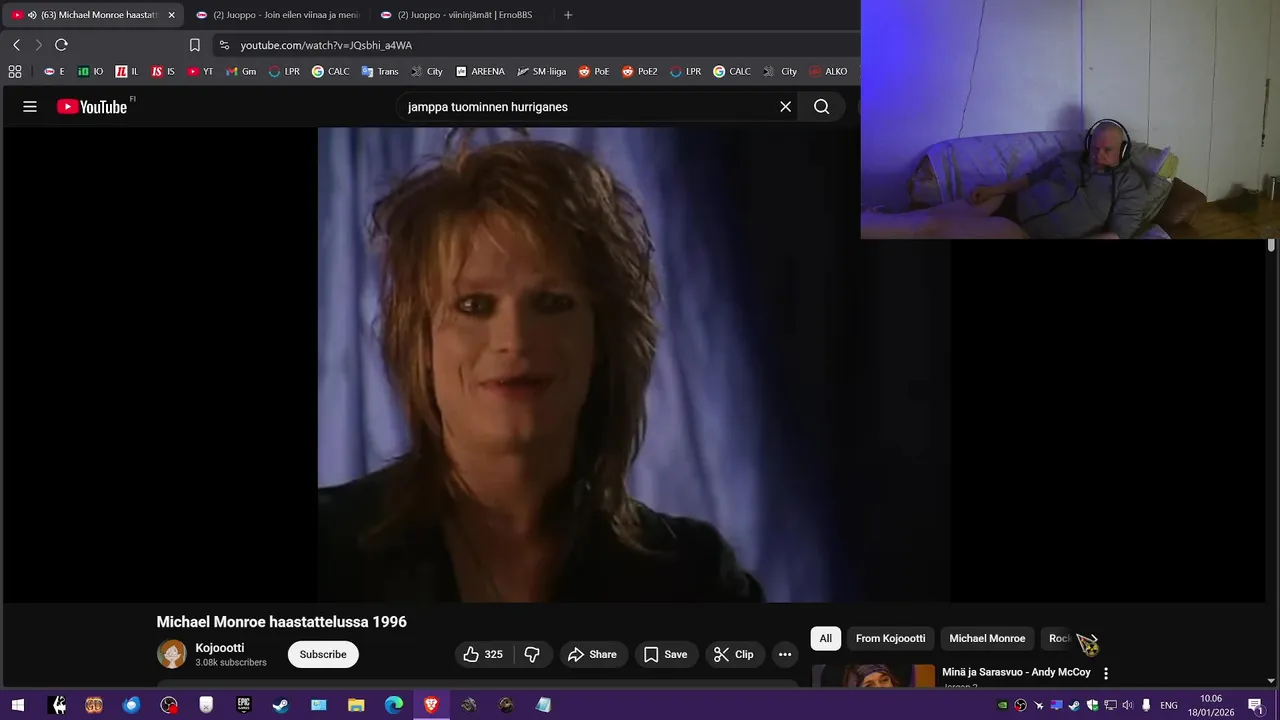The image size is (1280, 720).
Task: Open the IL bookmark
Action: tap(127, 71)
